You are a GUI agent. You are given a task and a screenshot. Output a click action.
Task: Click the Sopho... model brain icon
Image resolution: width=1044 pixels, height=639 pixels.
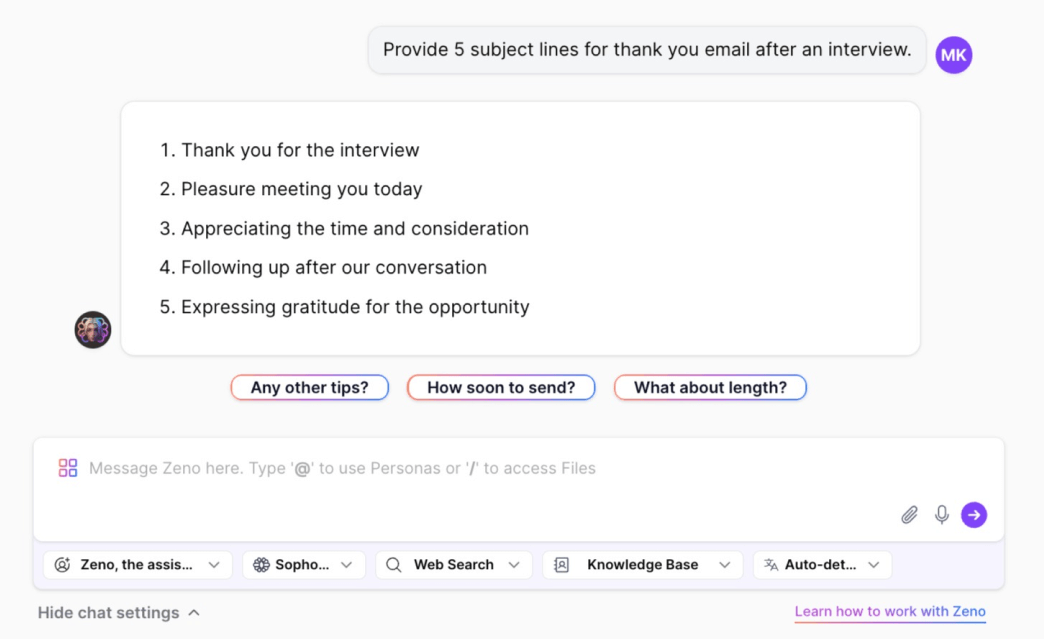[x=261, y=564]
